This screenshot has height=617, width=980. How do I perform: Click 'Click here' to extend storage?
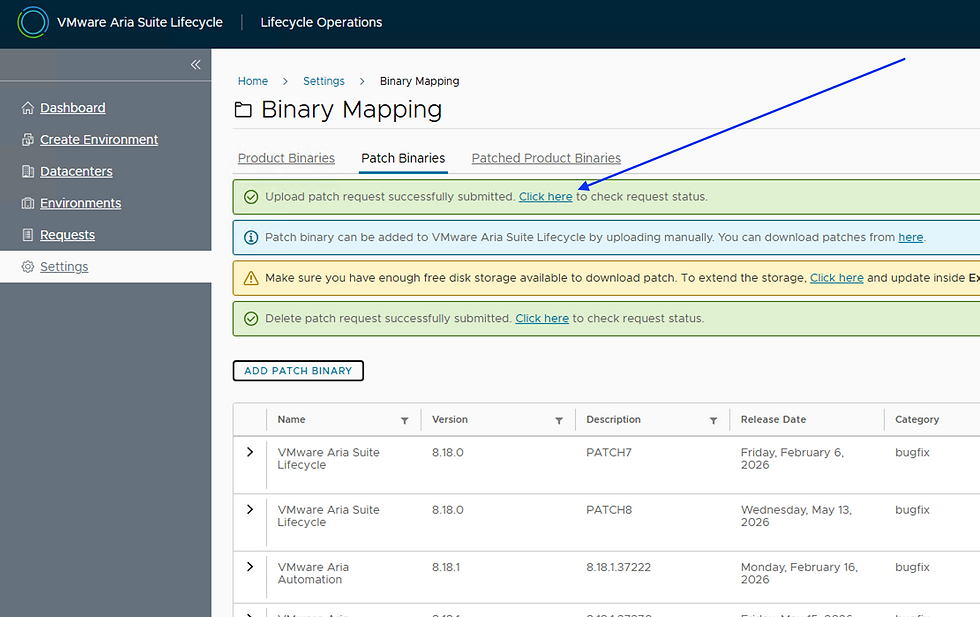click(x=837, y=278)
